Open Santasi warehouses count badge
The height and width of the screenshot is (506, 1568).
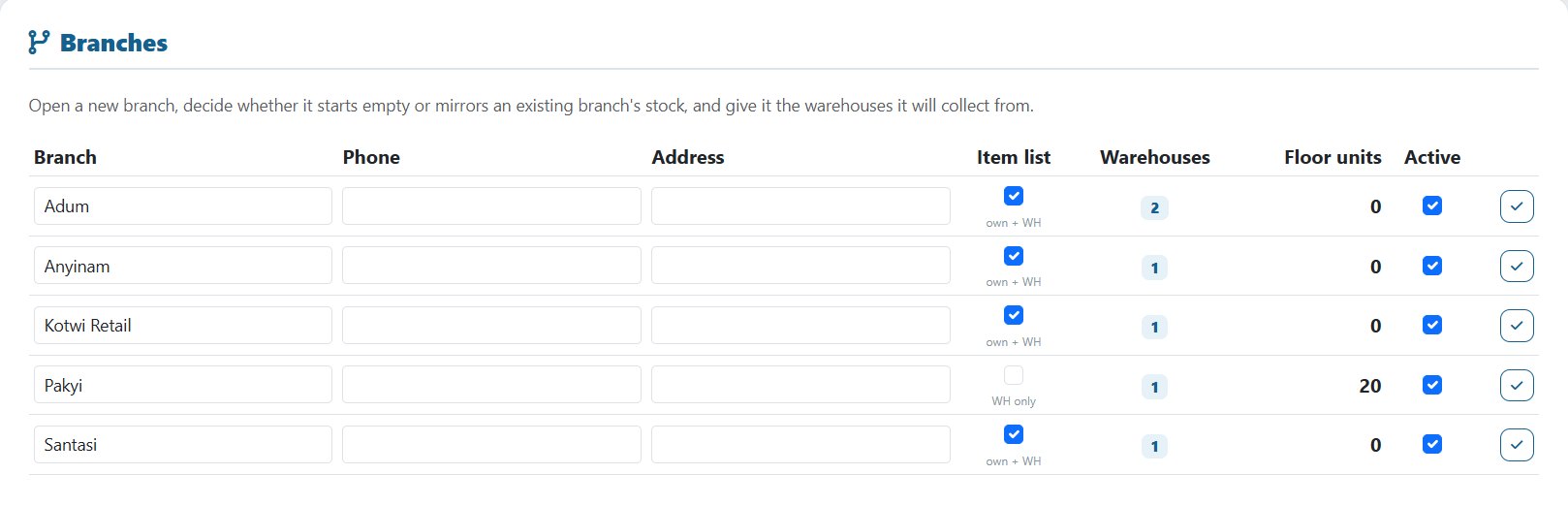(x=1154, y=446)
